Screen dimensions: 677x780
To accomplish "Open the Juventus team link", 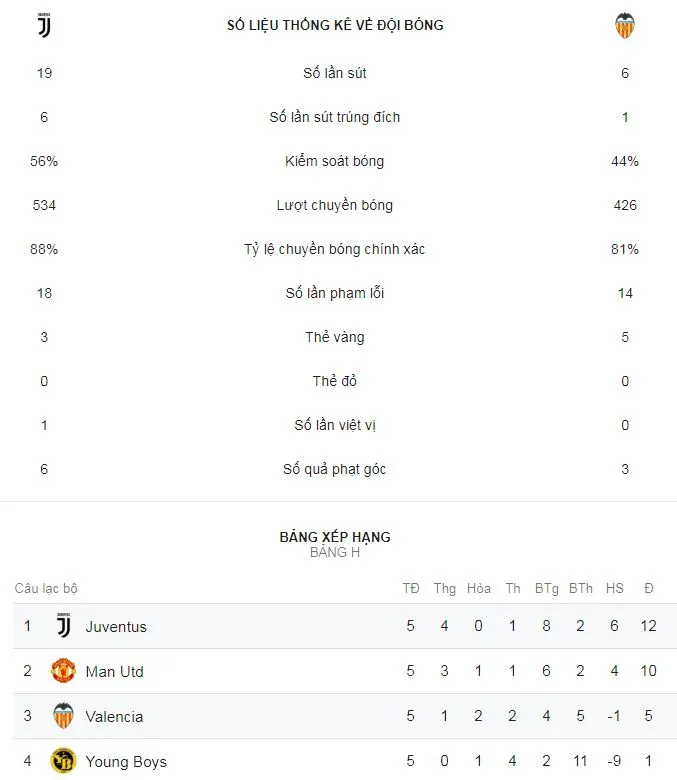I will pyautogui.click(x=116, y=627).
